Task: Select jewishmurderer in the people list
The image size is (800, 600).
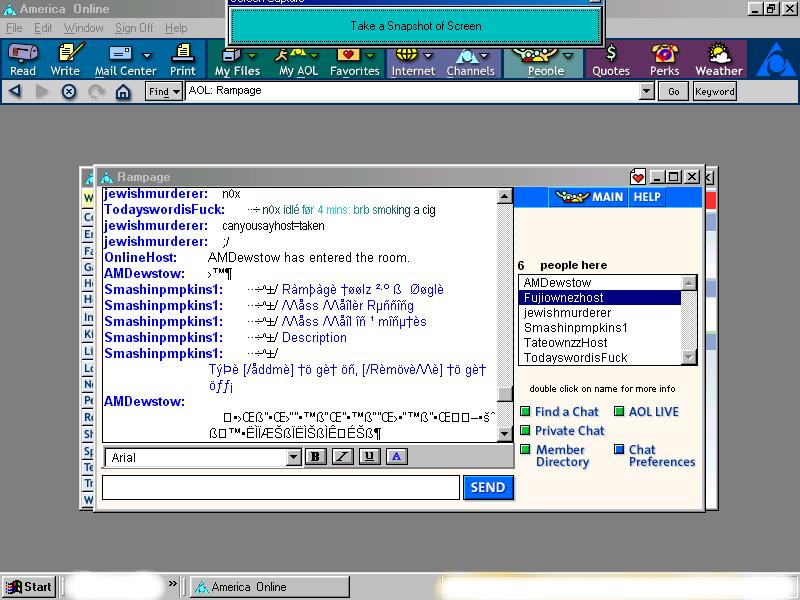Action: pyautogui.click(x=567, y=313)
